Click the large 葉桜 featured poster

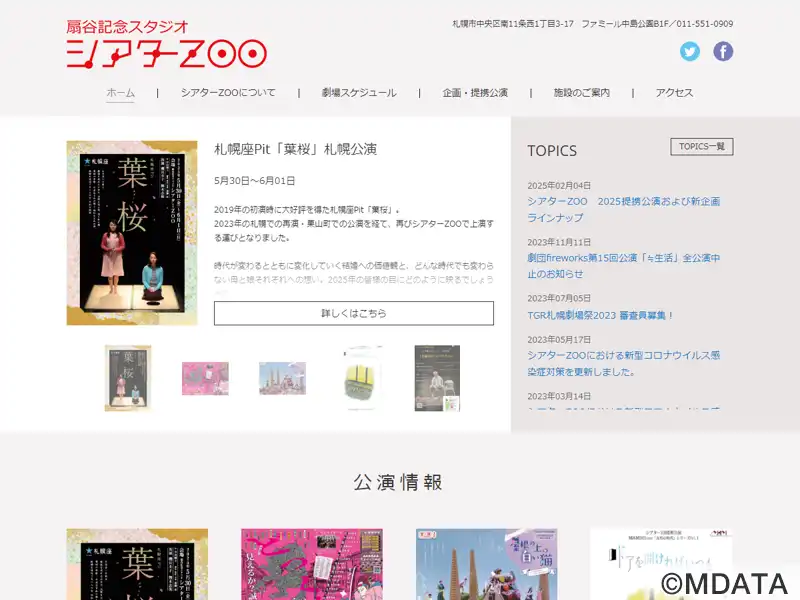point(132,233)
